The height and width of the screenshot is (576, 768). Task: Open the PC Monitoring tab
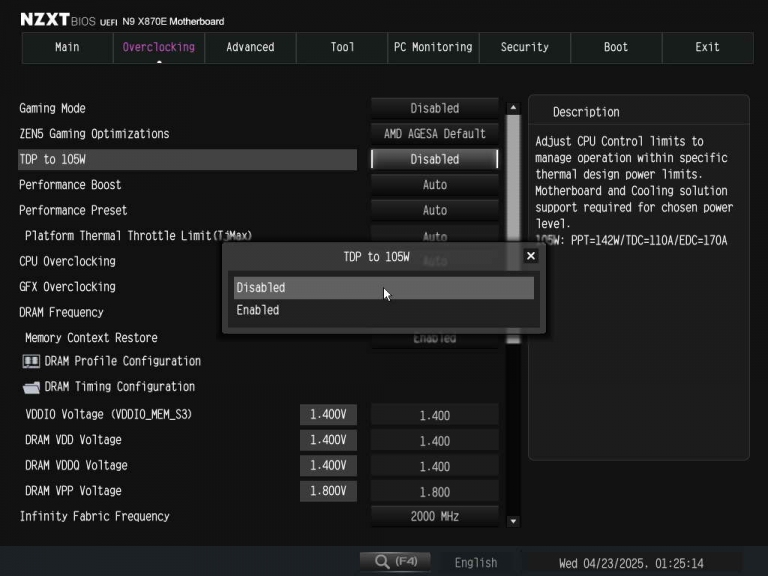(433, 48)
